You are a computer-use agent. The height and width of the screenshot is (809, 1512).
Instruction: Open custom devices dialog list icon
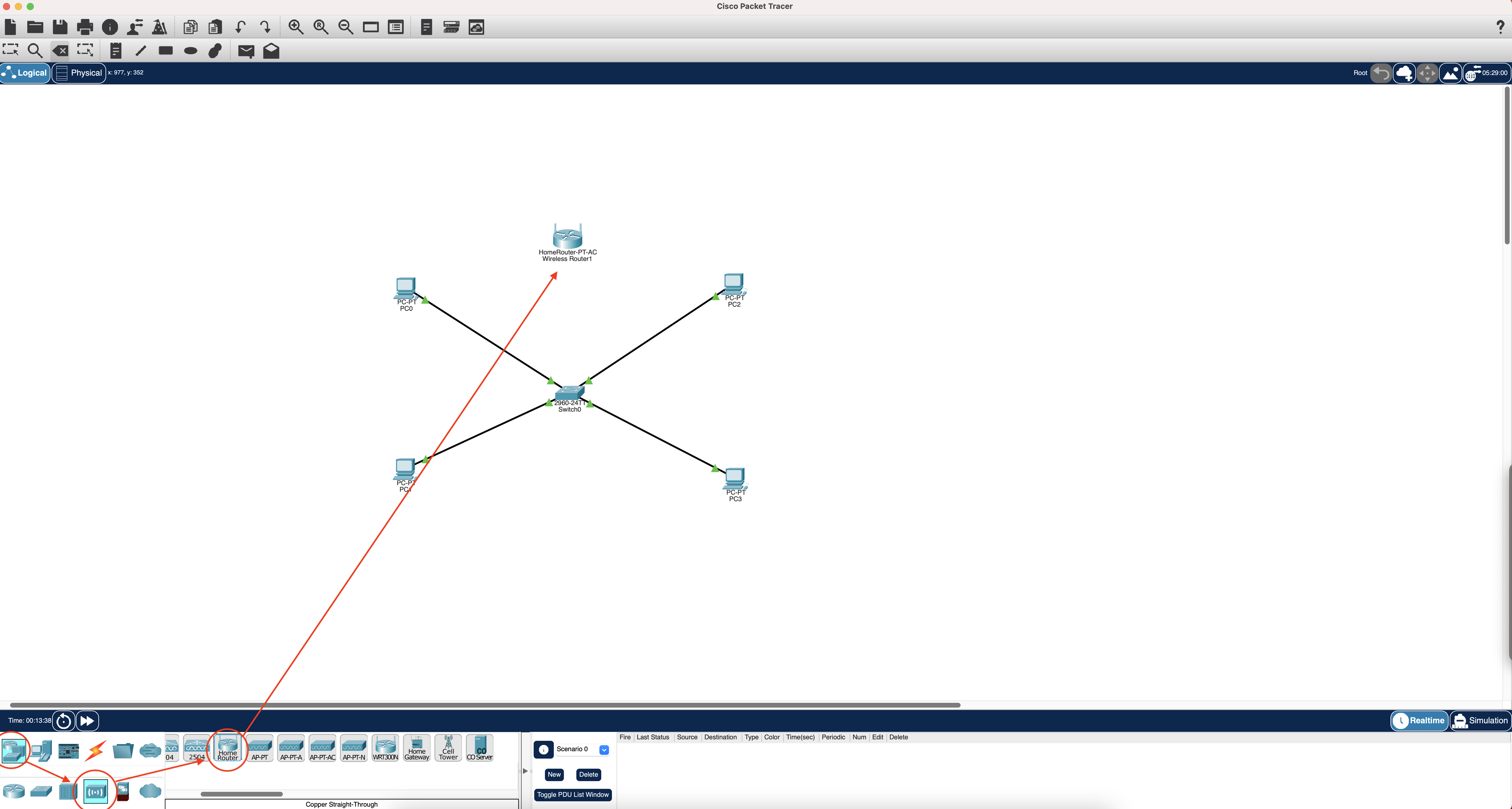click(x=396, y=27)
